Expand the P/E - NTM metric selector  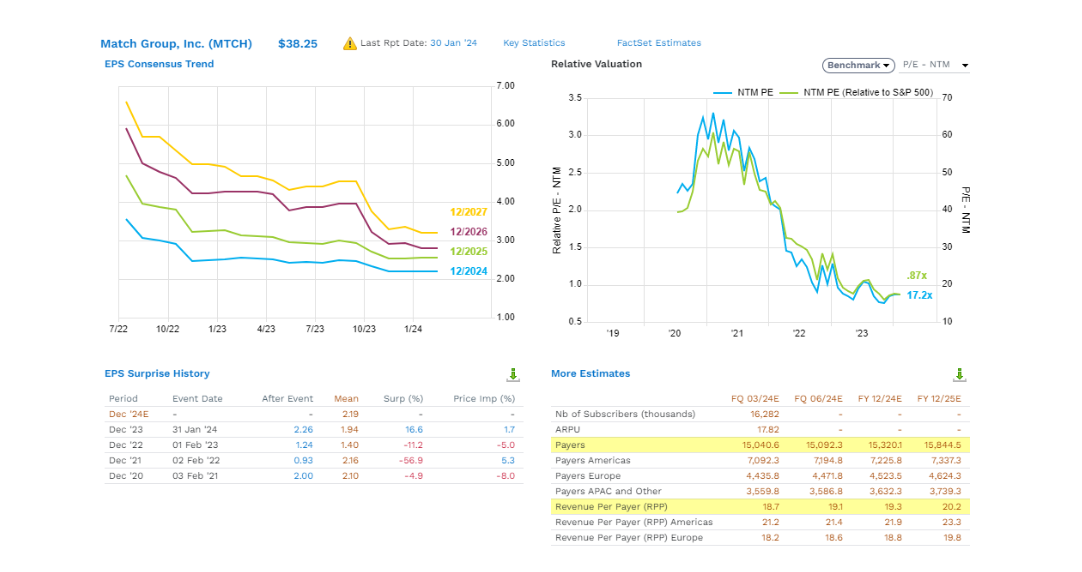point(936,65)
